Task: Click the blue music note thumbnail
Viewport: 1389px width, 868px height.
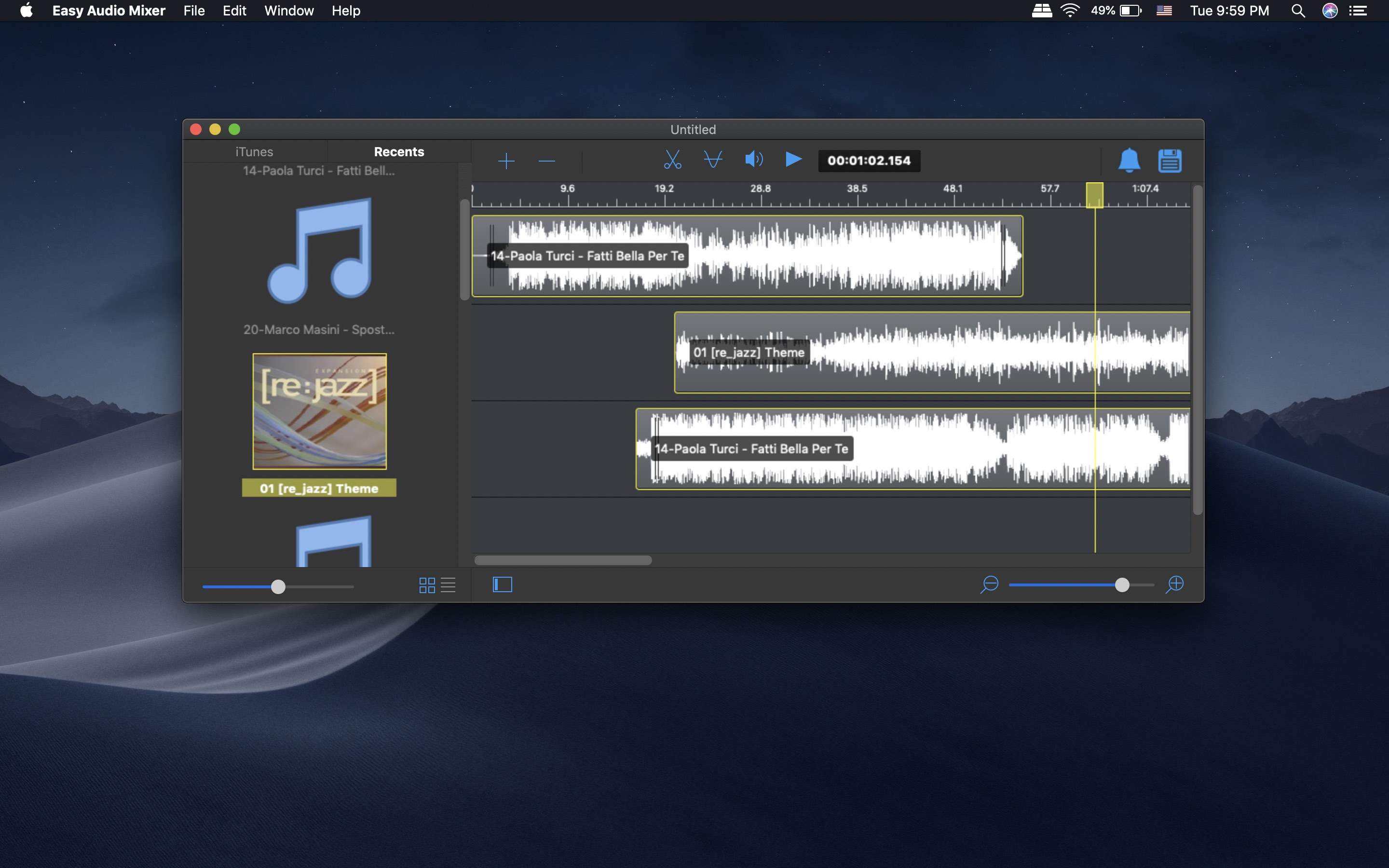Action: click(x=319, y=250)
